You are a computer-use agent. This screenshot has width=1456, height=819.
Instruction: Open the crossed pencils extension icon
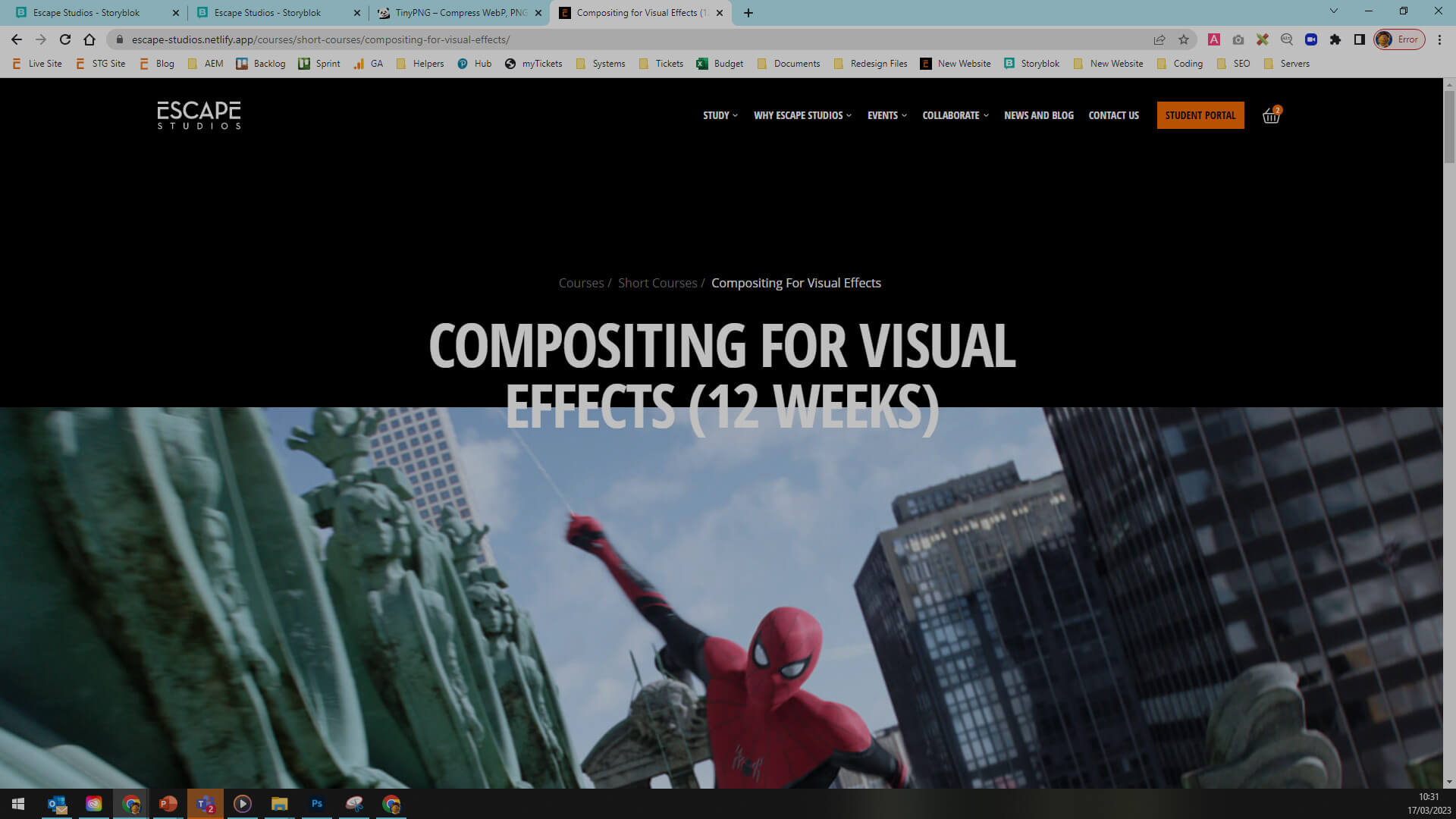[x=1263, y=39]
